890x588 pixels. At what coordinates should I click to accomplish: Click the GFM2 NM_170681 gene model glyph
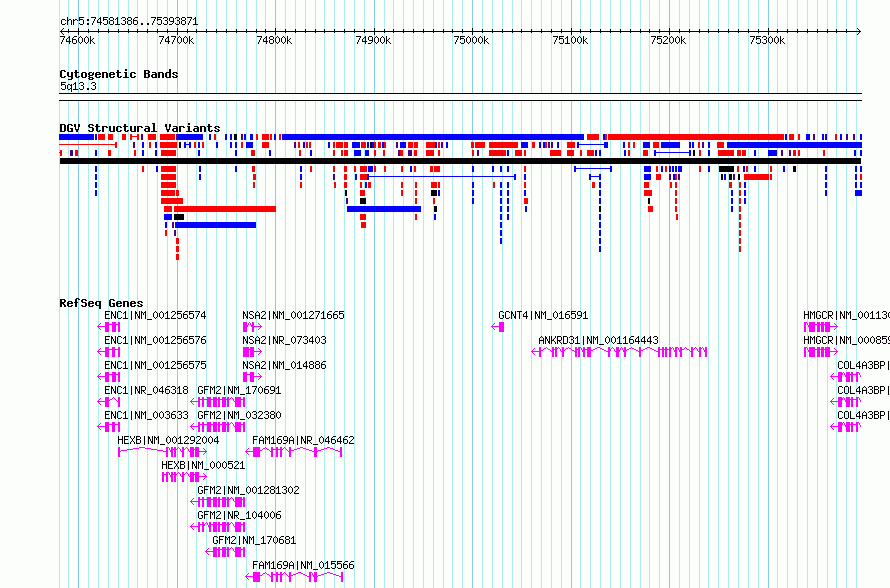coord(225,552)
